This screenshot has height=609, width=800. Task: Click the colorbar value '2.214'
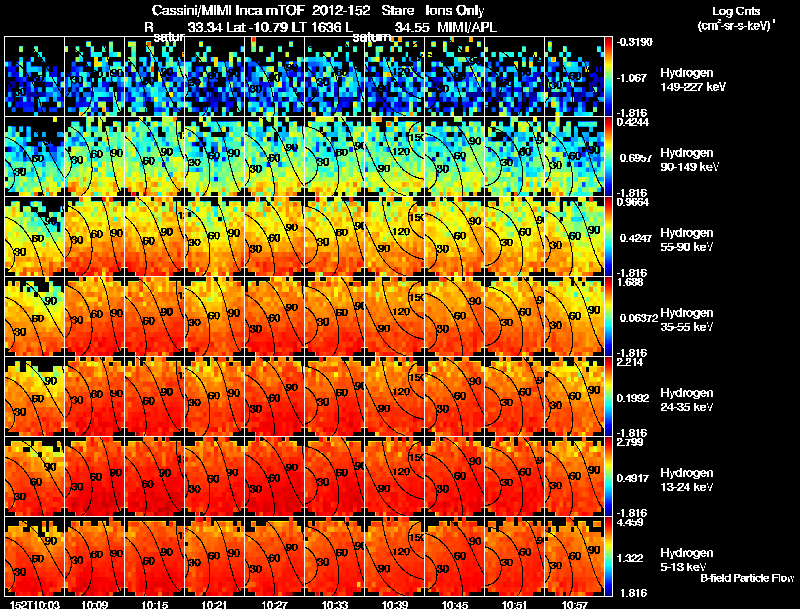(x=630, y=363)
